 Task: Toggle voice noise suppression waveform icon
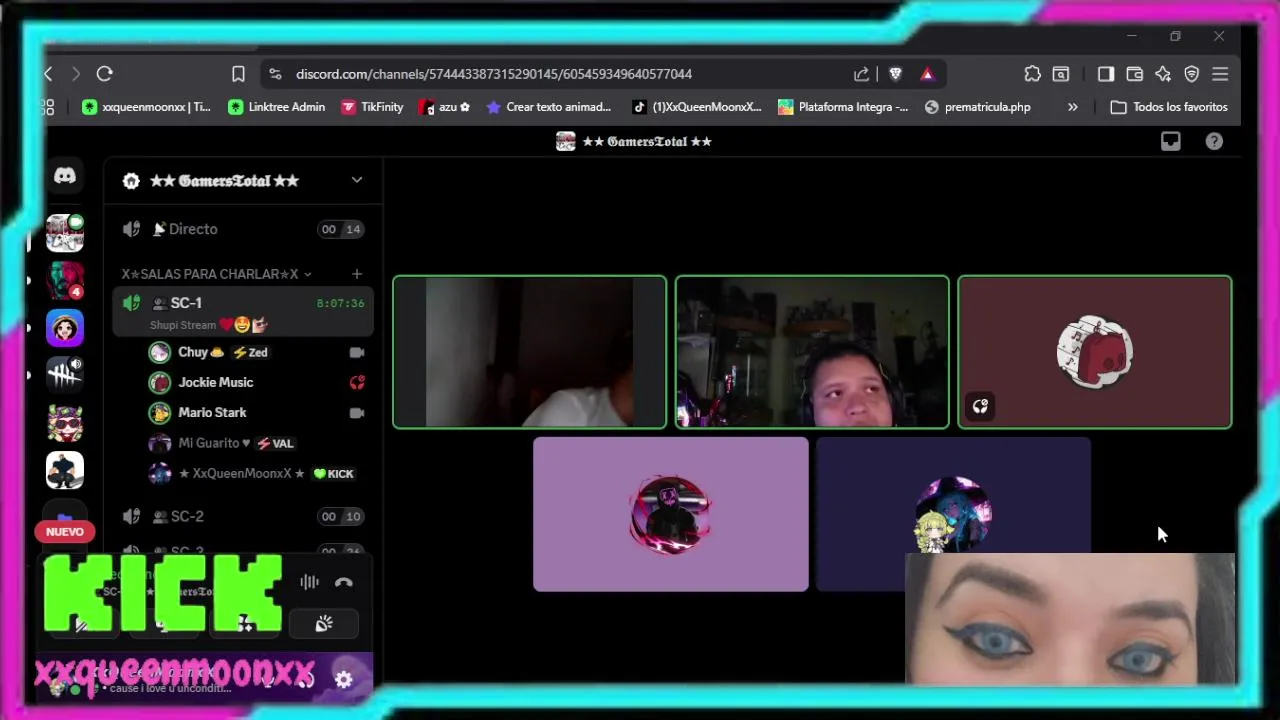pos(309,582)
